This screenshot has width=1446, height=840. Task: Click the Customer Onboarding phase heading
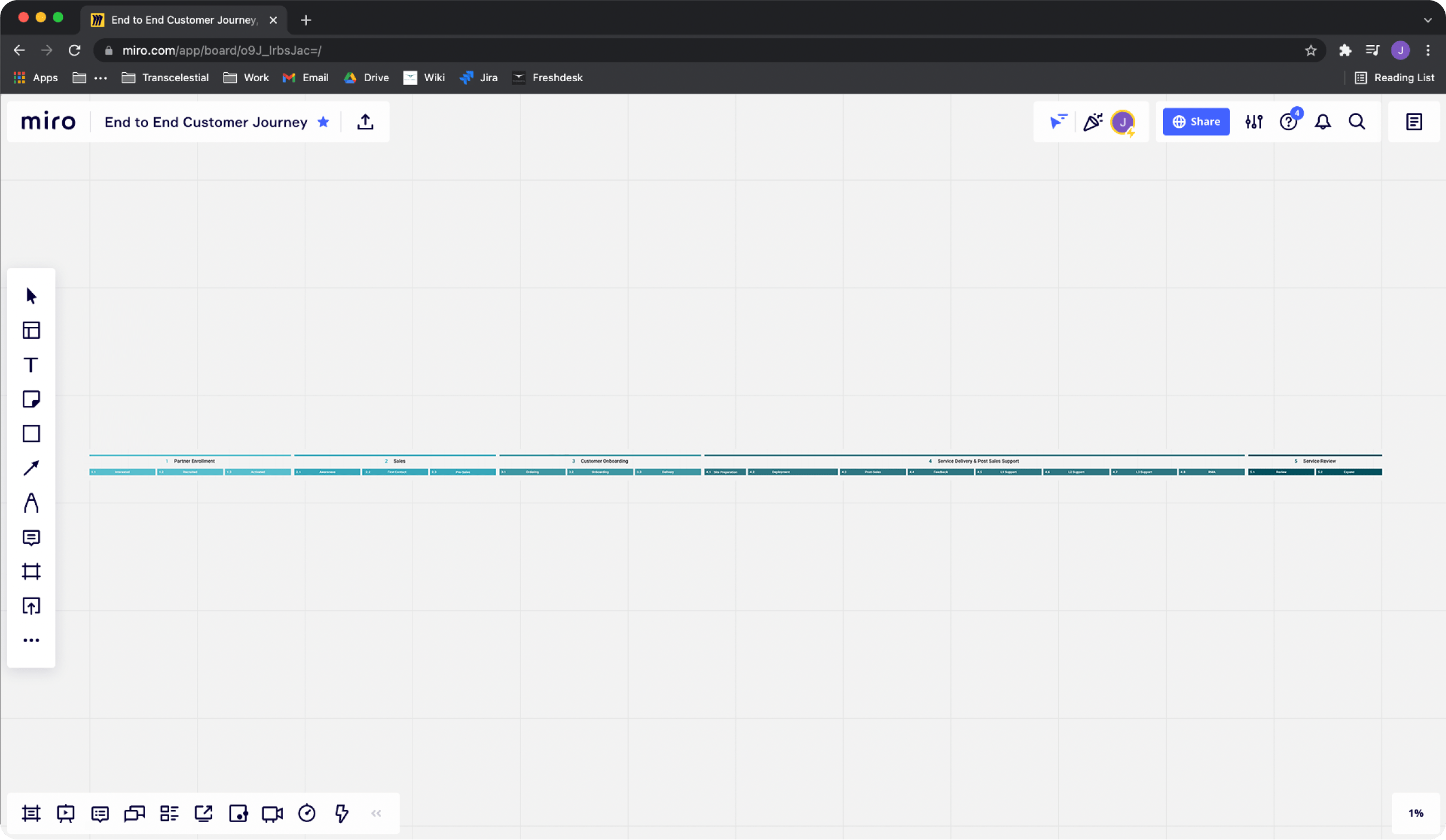603,461
